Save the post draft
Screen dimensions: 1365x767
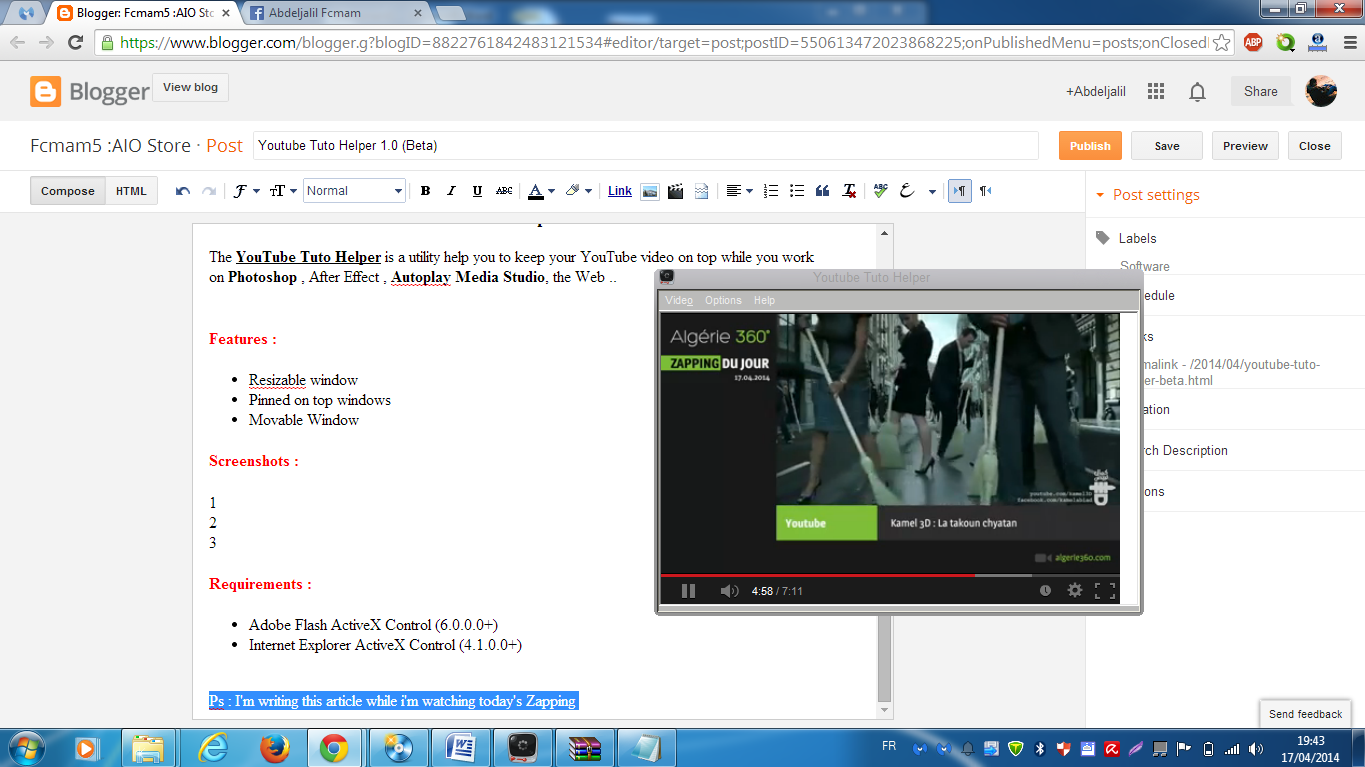point(1167,146)
